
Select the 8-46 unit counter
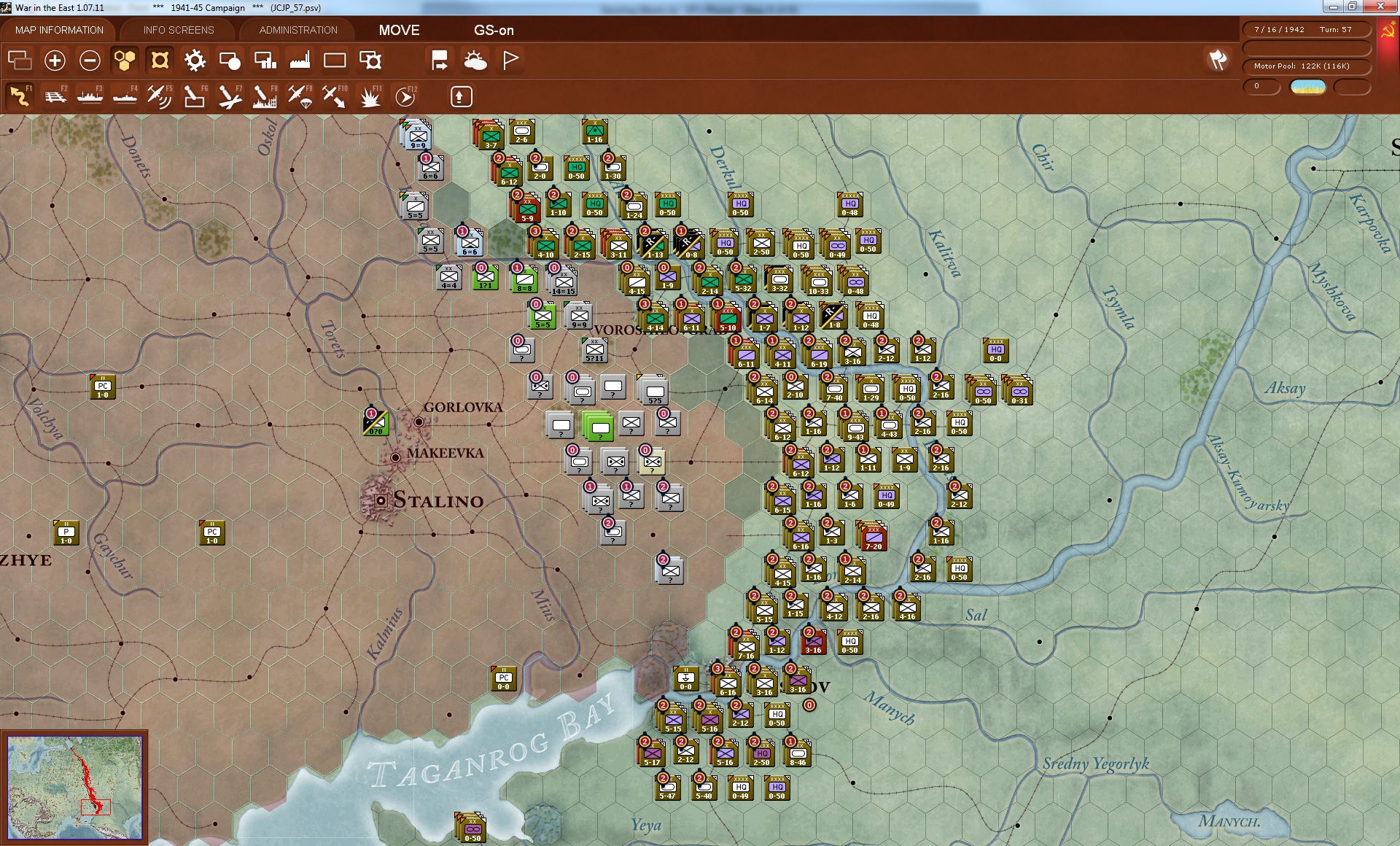pos(798,753)
